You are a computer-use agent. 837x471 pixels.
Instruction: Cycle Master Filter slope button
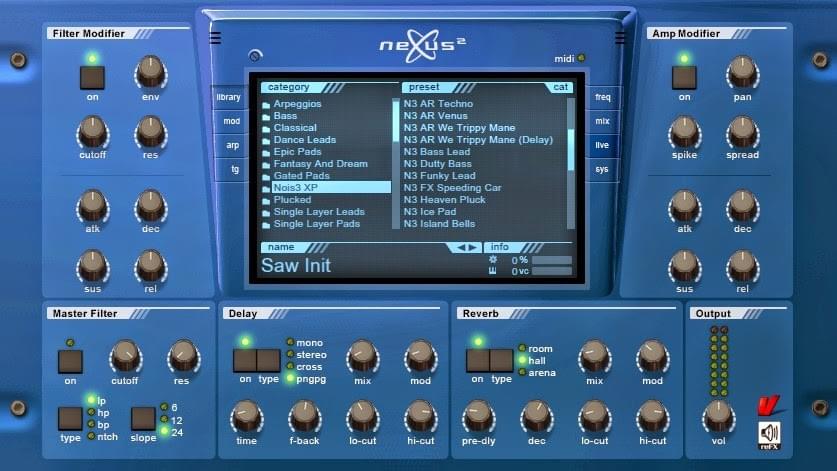pos(143,419)
